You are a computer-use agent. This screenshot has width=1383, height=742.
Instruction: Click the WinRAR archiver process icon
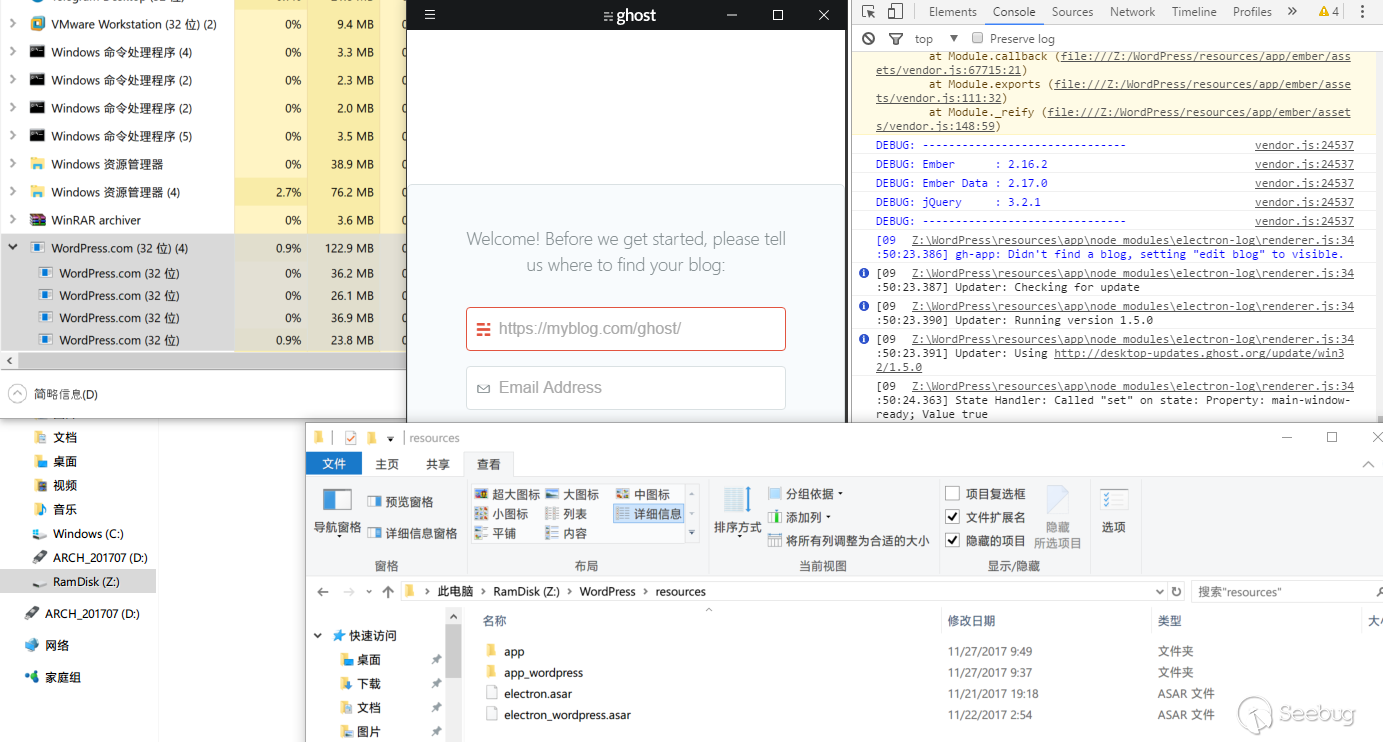point(37,220)
